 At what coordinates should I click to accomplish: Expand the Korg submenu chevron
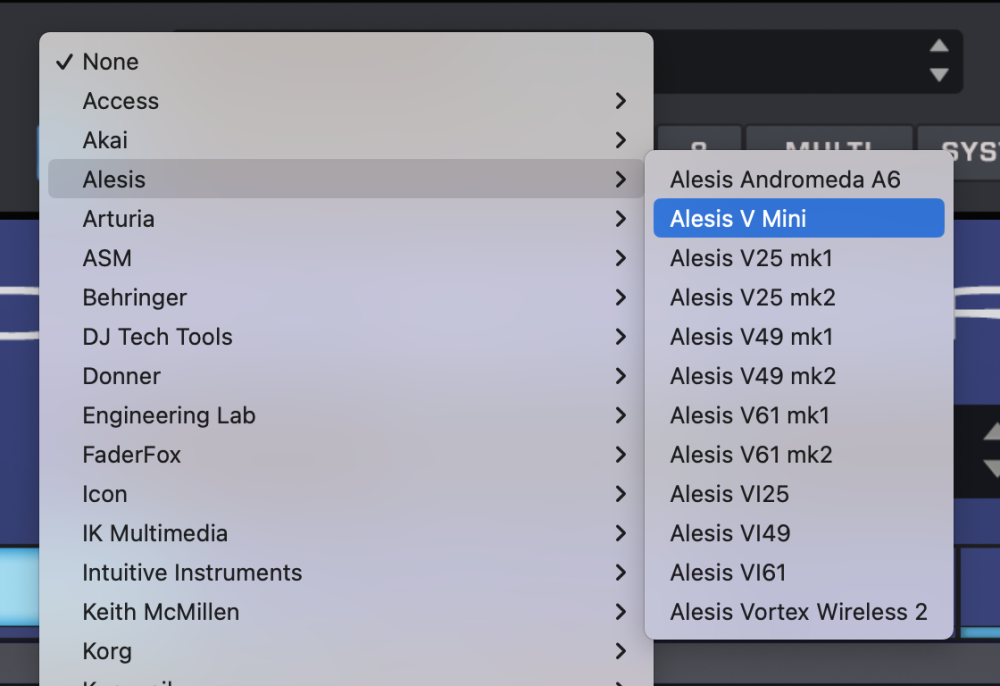[621, 651]
